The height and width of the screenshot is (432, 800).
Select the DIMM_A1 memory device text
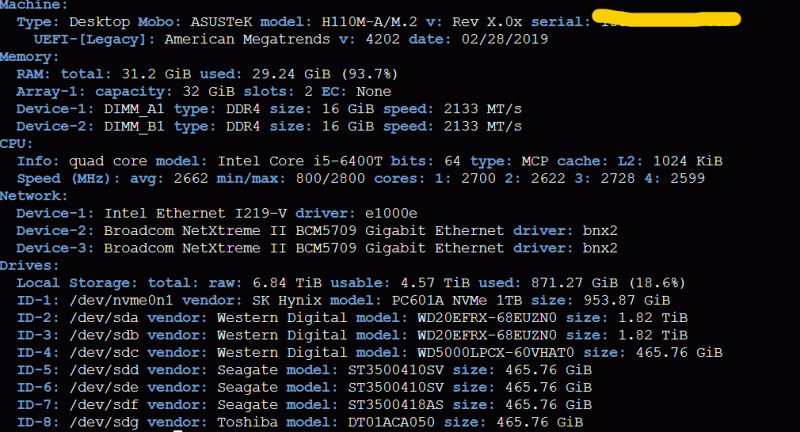coord(134,109)
